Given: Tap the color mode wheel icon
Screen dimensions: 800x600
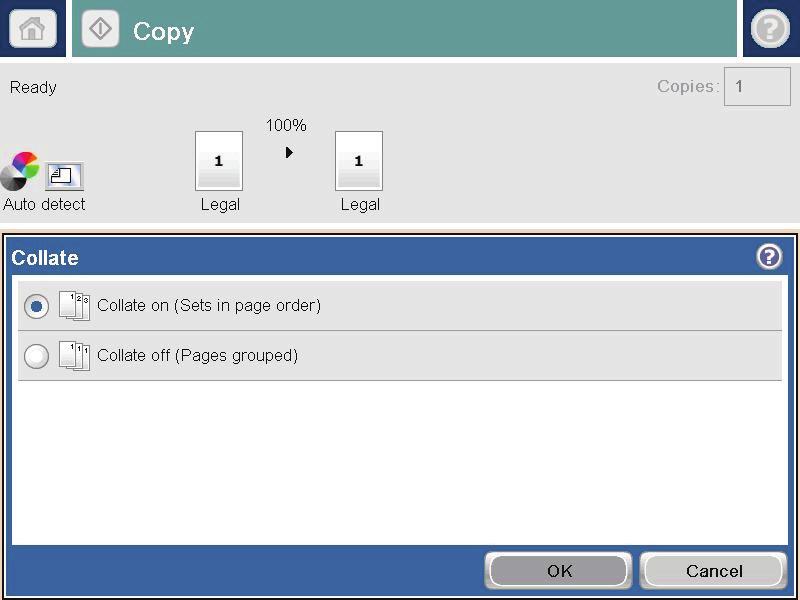Looking at the screenshot, I should point(19,171).
